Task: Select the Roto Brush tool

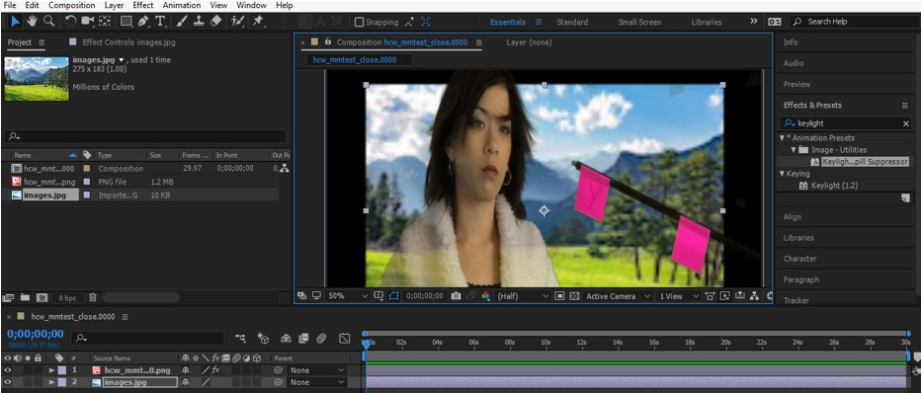Action: coord(237,21)
